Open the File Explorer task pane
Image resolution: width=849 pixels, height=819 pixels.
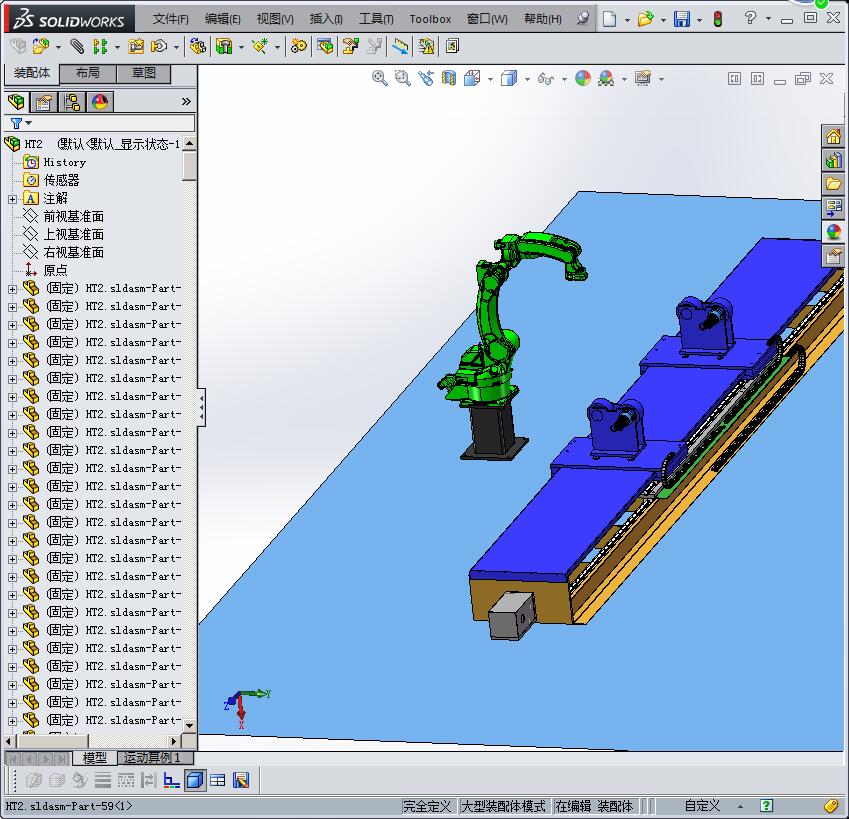pos(833,184)
